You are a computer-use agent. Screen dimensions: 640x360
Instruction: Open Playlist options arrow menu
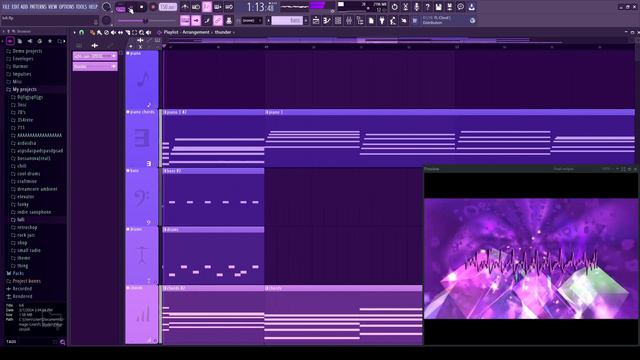click(x=74, y=32)
